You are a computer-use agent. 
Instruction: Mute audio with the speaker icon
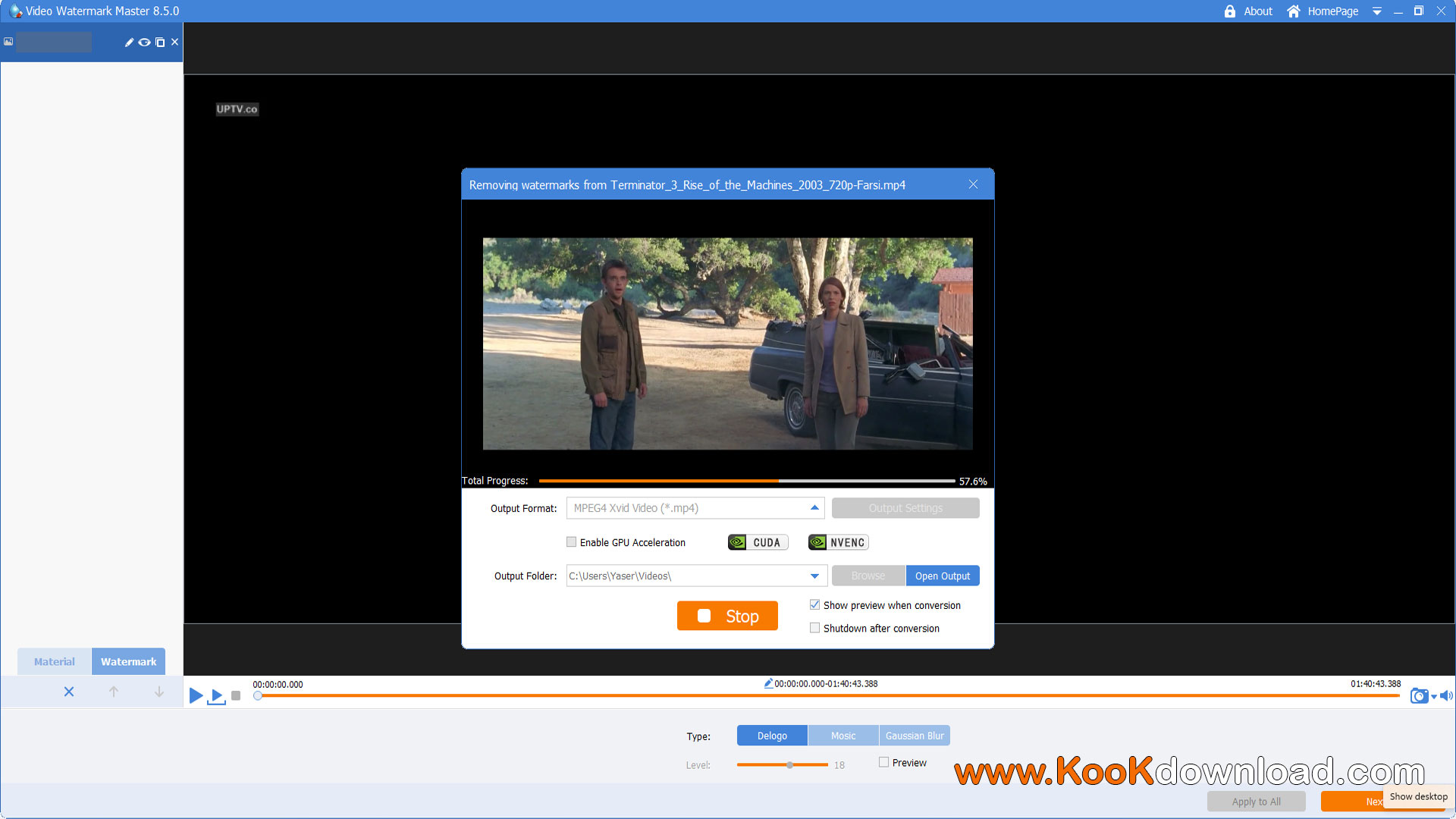(1446, 695)
